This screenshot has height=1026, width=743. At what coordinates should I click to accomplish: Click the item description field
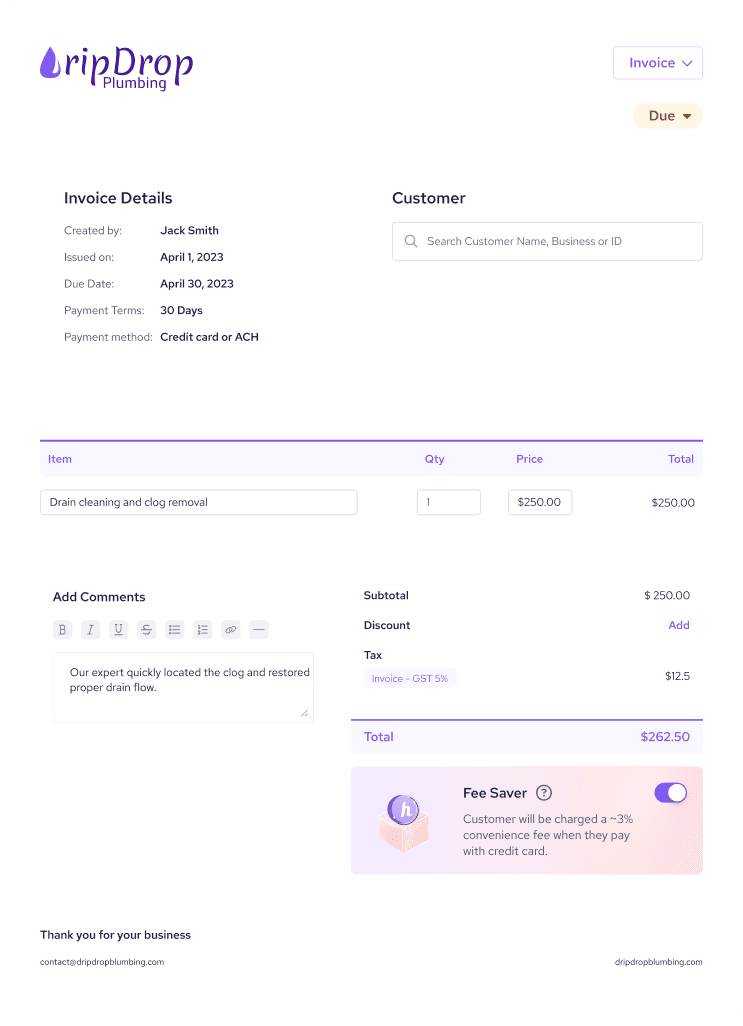pyautogui.click(x=198, y=502)
